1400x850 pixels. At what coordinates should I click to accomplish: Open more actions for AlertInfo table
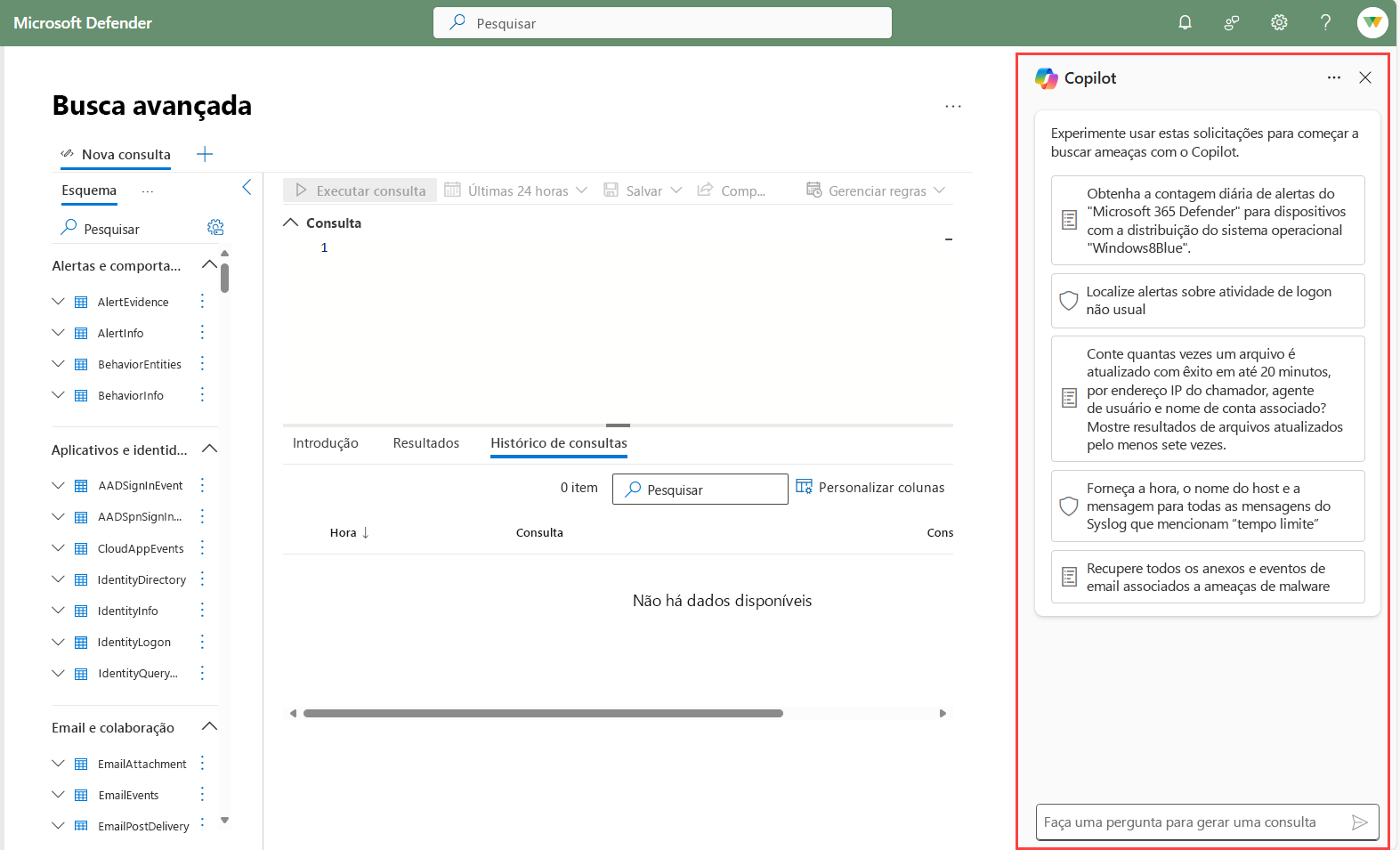click(x=202, y=332)
